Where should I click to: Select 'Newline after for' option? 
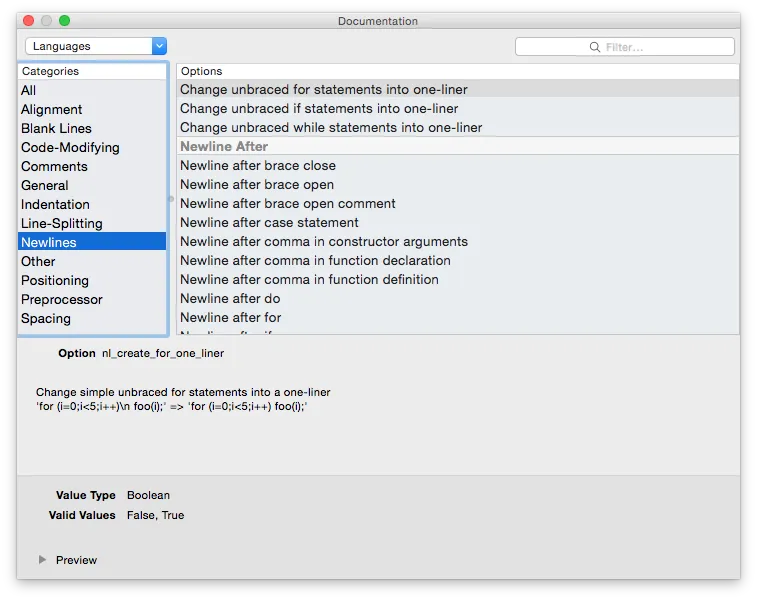pos(458,318)
